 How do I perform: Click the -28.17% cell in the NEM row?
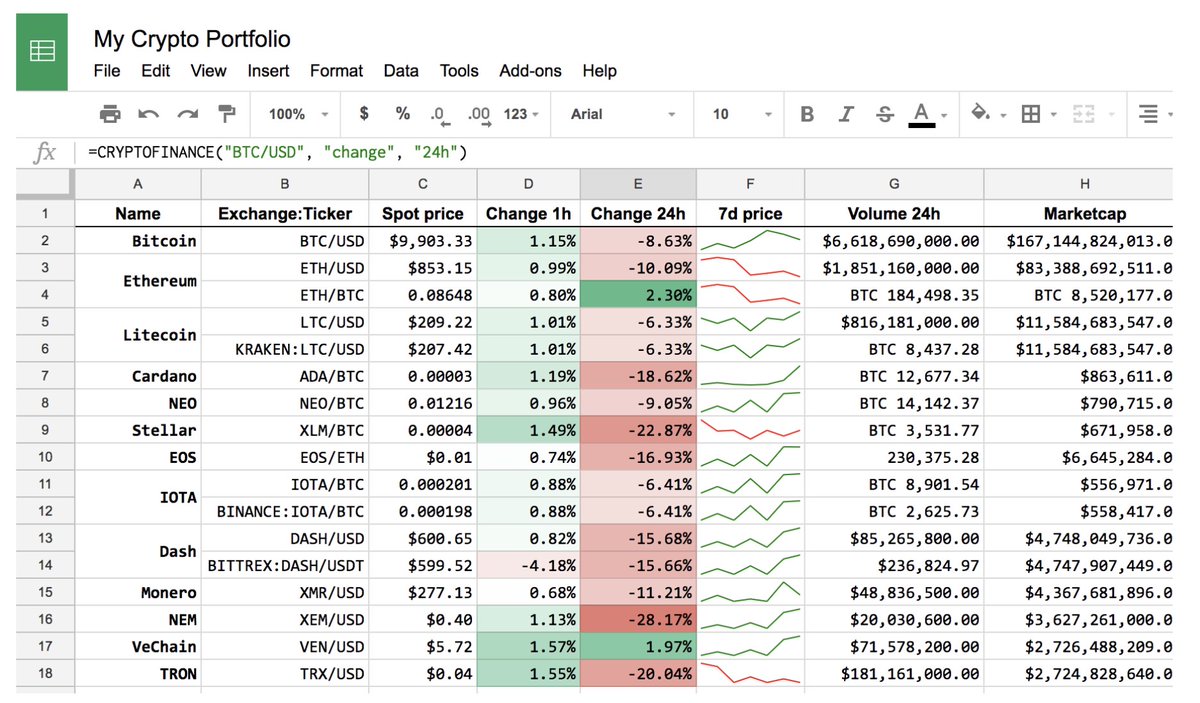(638, 619)
